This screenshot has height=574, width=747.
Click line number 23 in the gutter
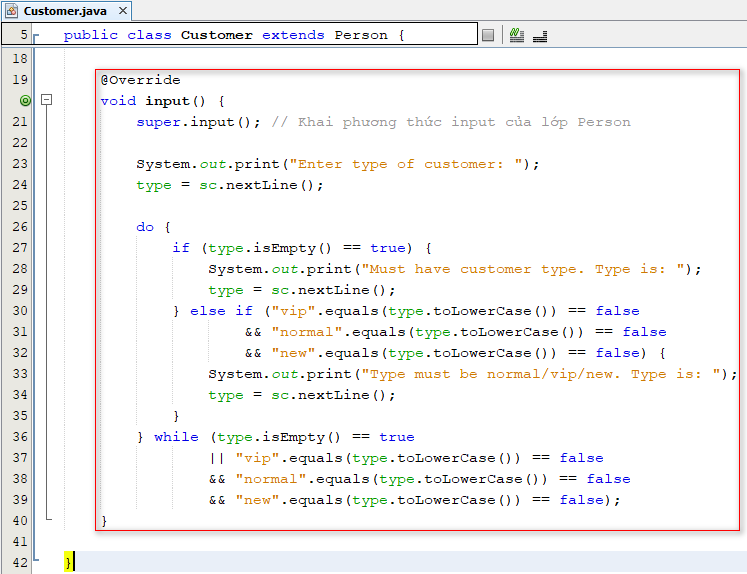click(x=20, y=163)
